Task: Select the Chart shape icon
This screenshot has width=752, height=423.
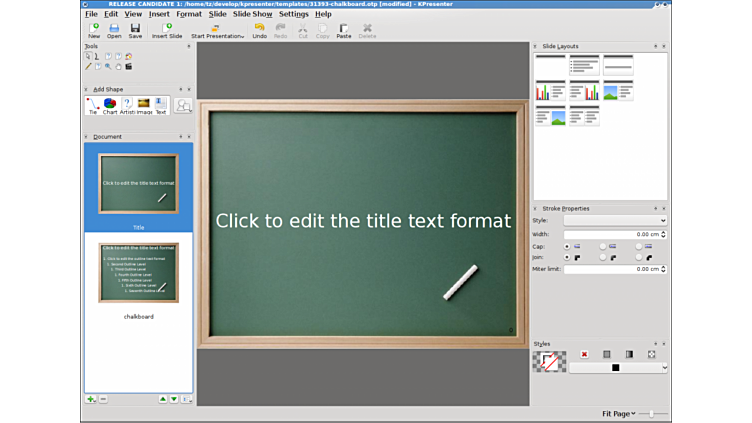Action: [110, 104]
